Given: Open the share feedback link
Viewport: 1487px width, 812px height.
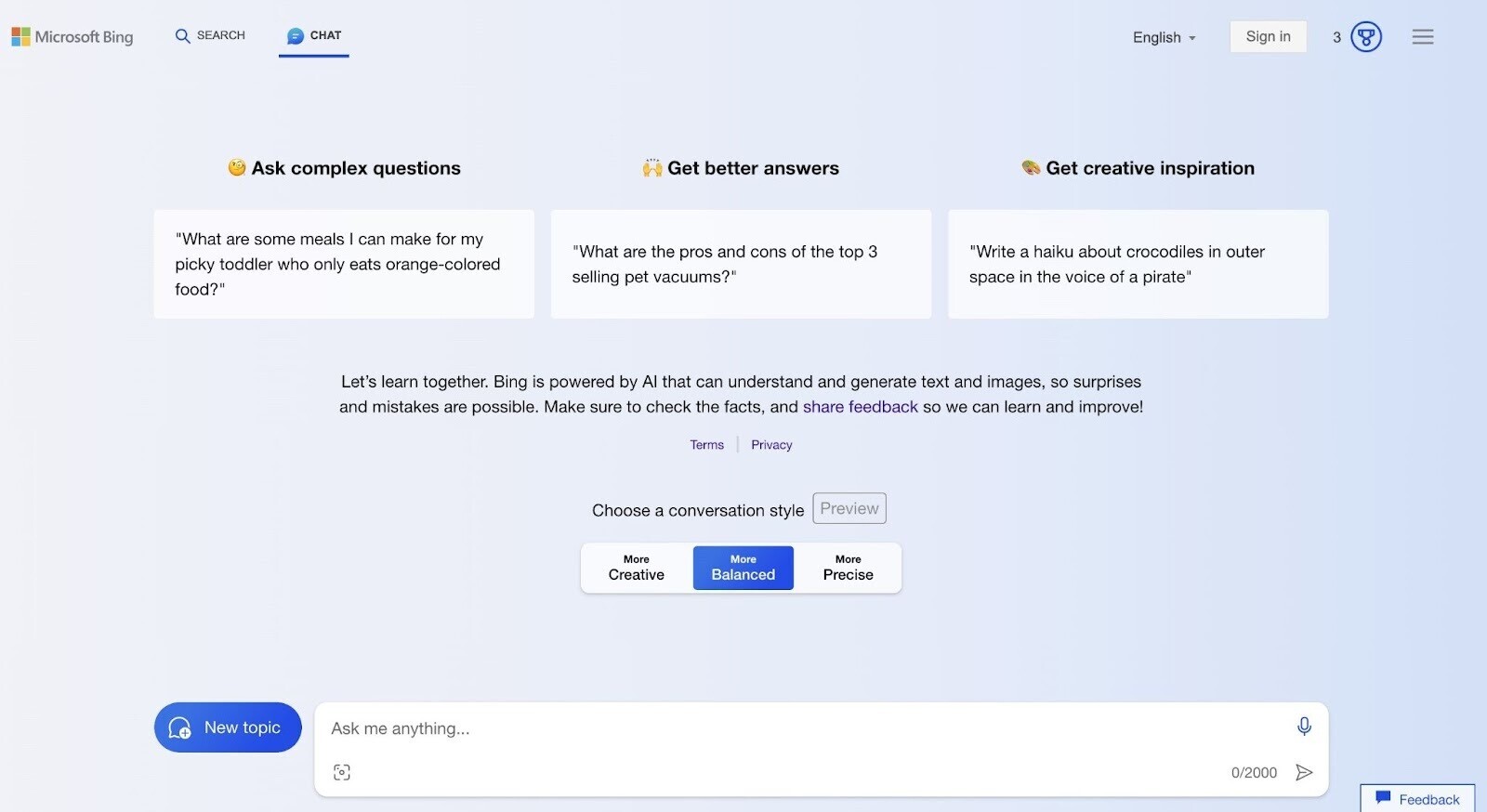Looking at the screenshot, I should pyautogui.click(x=860, y=406).
